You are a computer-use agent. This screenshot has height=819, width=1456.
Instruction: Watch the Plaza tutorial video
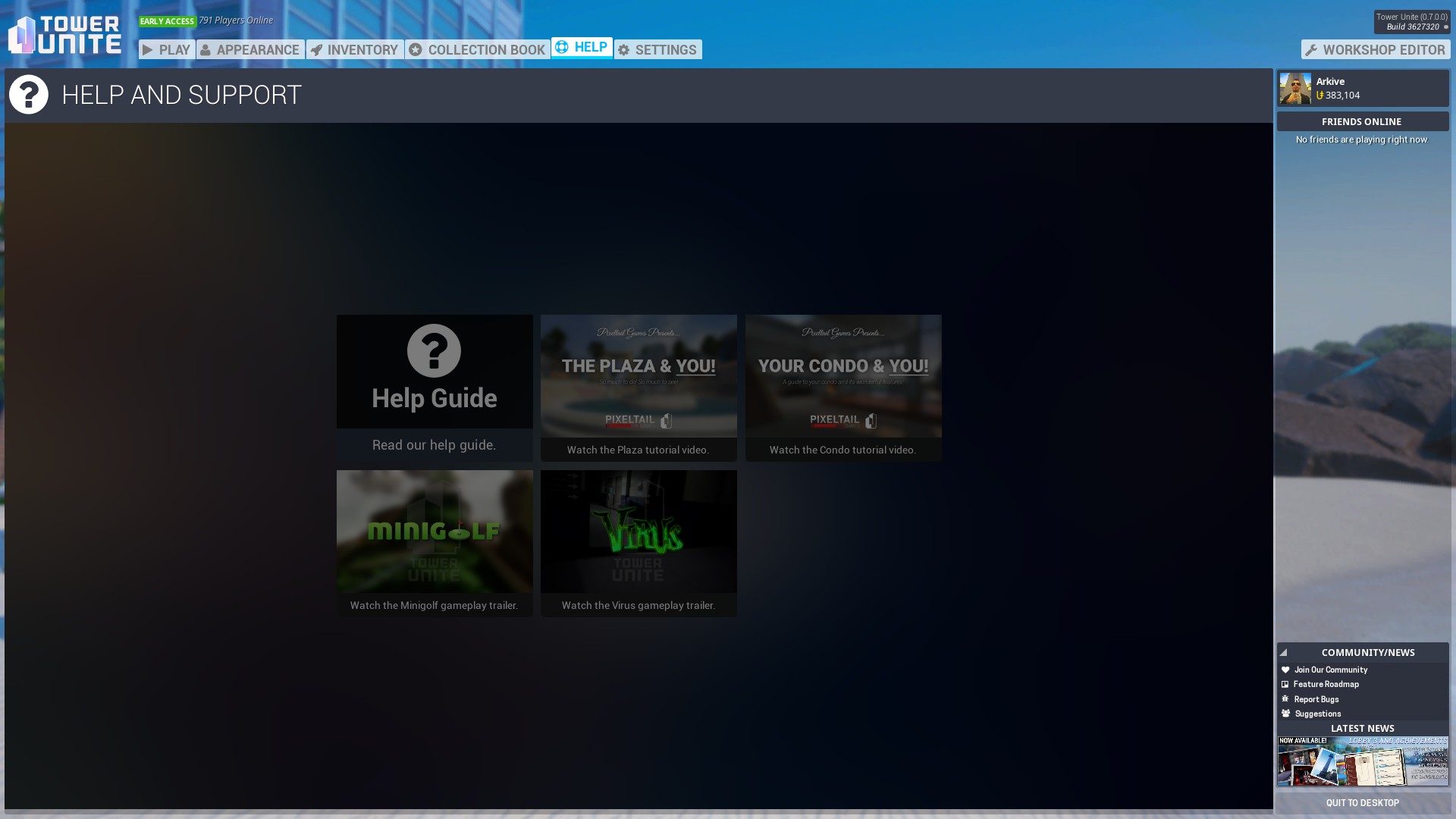[639, 388]
